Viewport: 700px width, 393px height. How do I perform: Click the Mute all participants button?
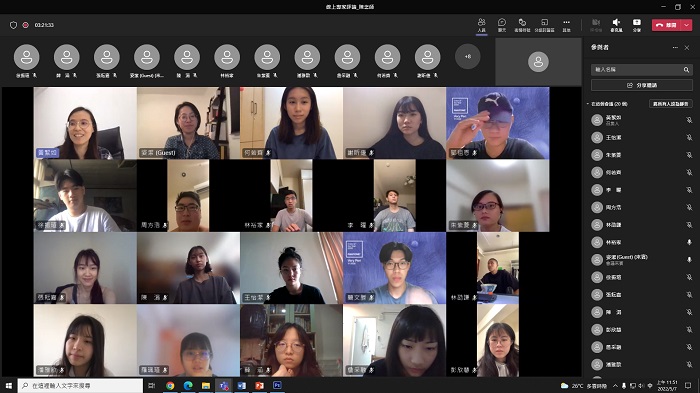671,104
